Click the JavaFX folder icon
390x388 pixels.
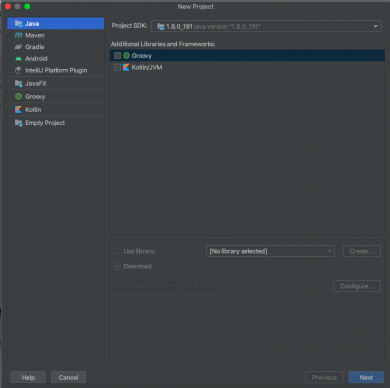click(x=18, y=83)
